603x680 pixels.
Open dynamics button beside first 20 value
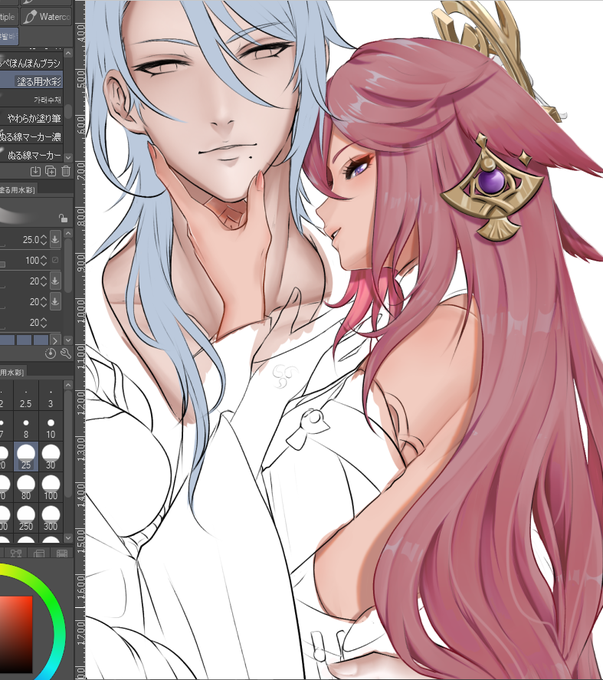click(55, 281)
